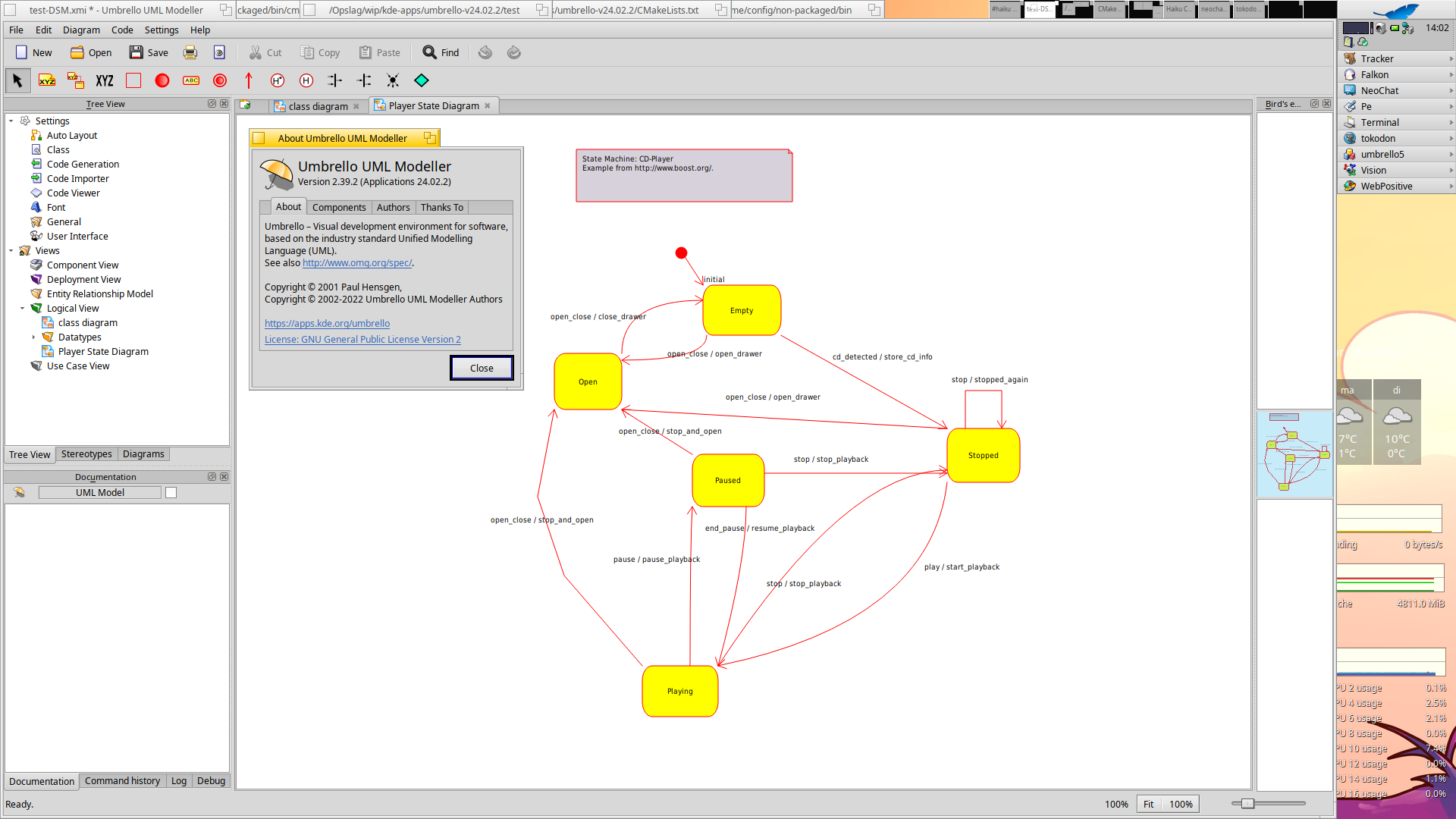
Task: Pick the End State bullseye tool
Action: point(220,80)
